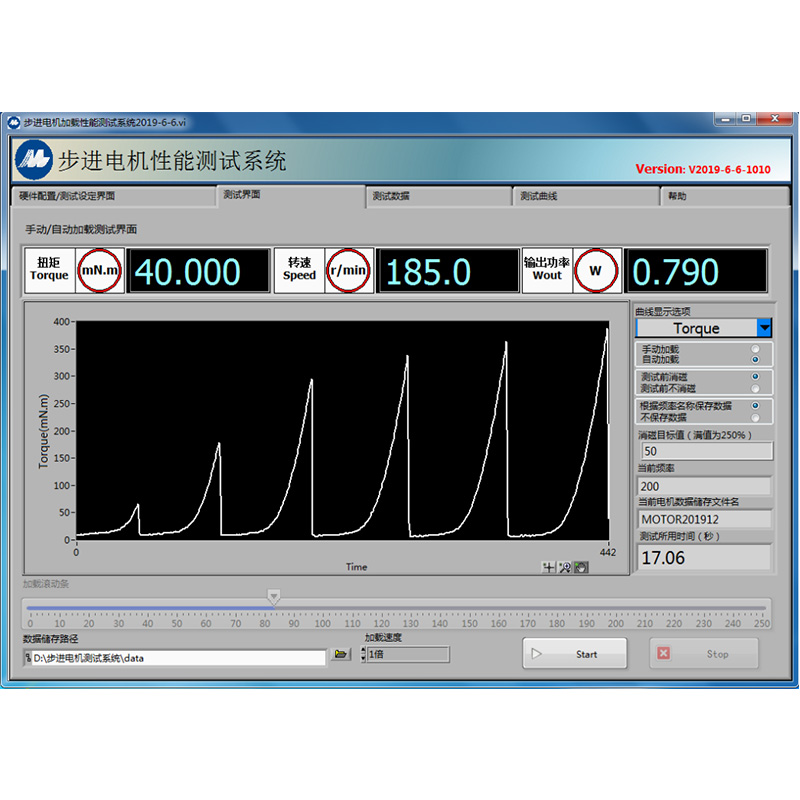Click the r/min speed unit indicator
800x800 pixels.
point(349,270)
